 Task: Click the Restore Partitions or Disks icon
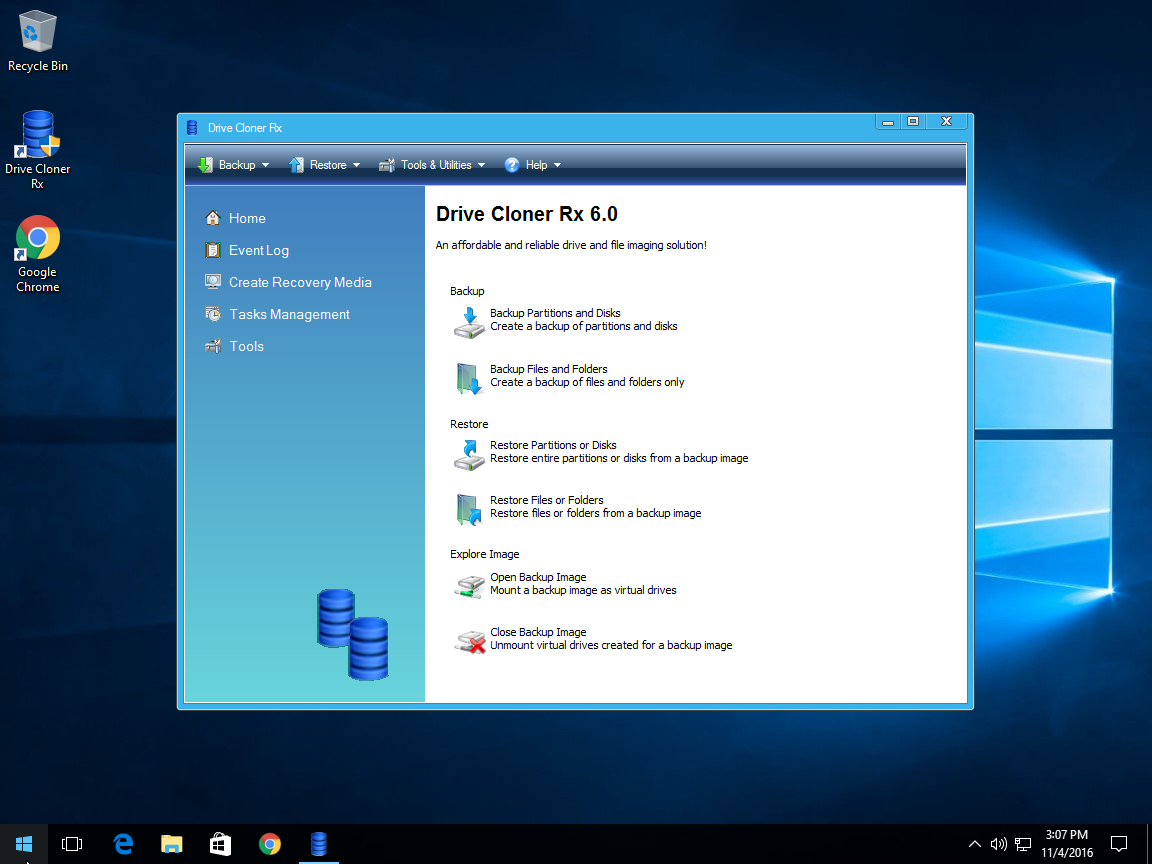pyautogui.click(x=468, y=454)
